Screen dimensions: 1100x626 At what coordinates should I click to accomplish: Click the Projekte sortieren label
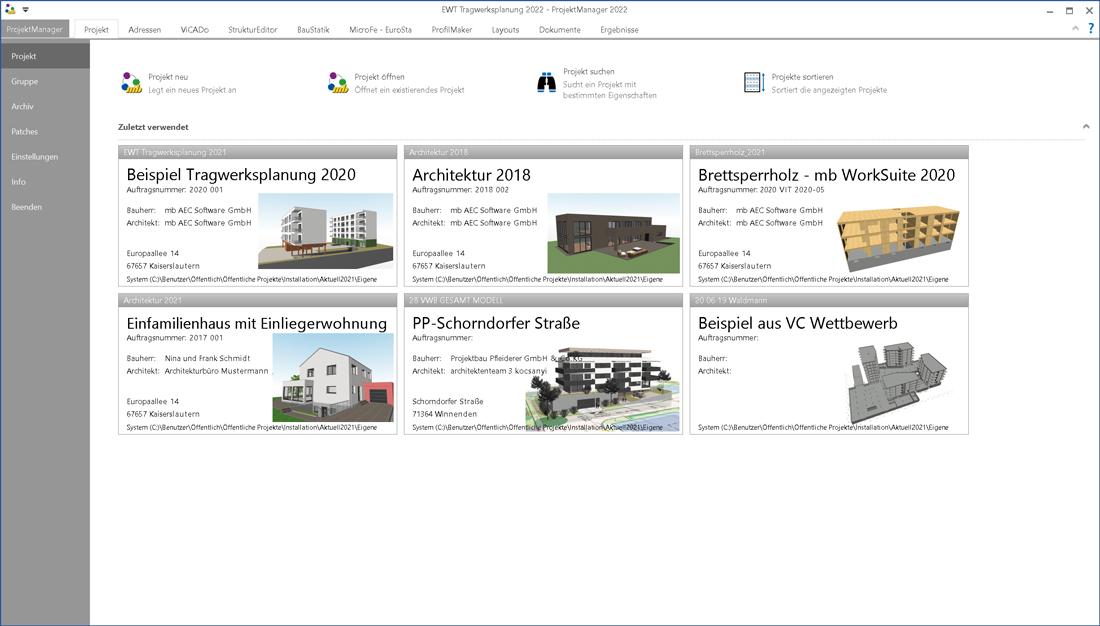click(x=803, y=77)
